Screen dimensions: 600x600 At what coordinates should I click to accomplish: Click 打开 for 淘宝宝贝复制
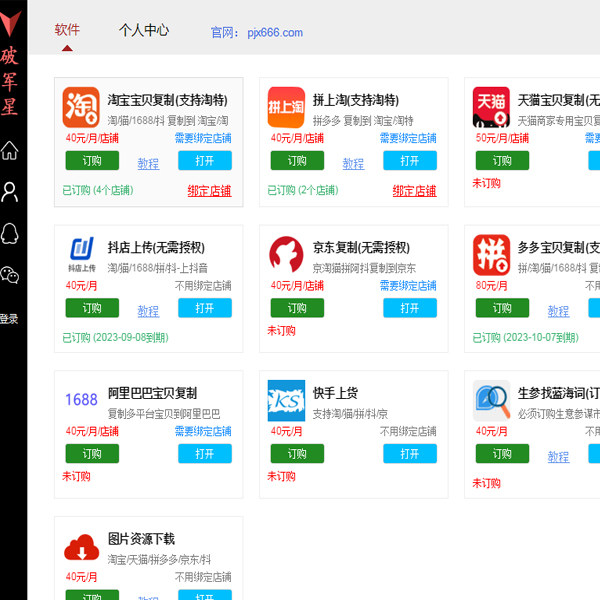click(205, 160)
